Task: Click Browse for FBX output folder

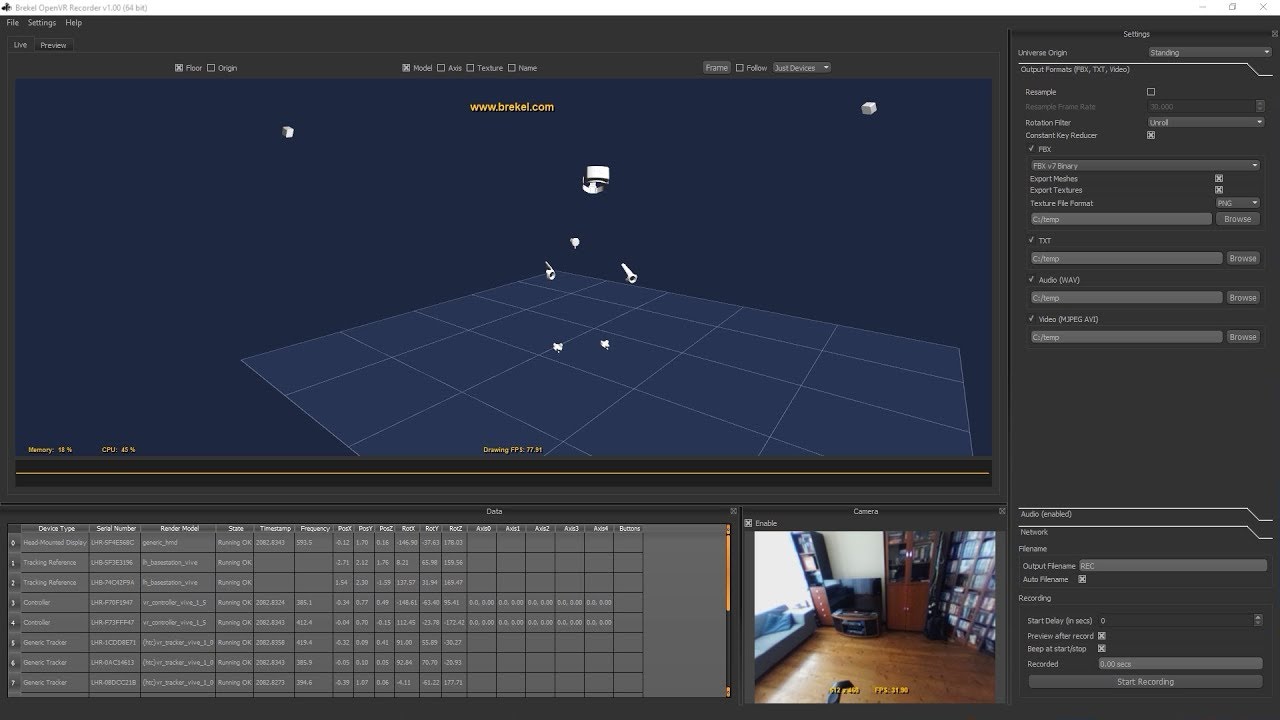Action: tap(1237, 219)
